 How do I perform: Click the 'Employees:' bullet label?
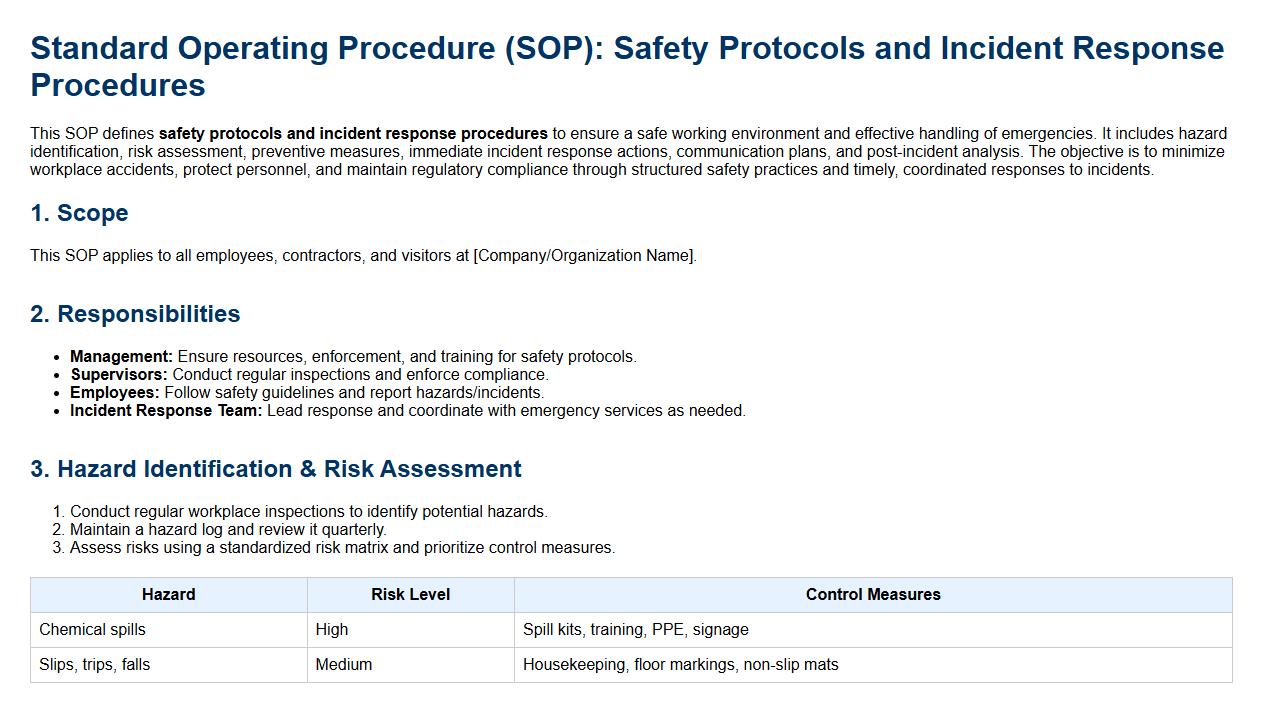coord(114,393)
